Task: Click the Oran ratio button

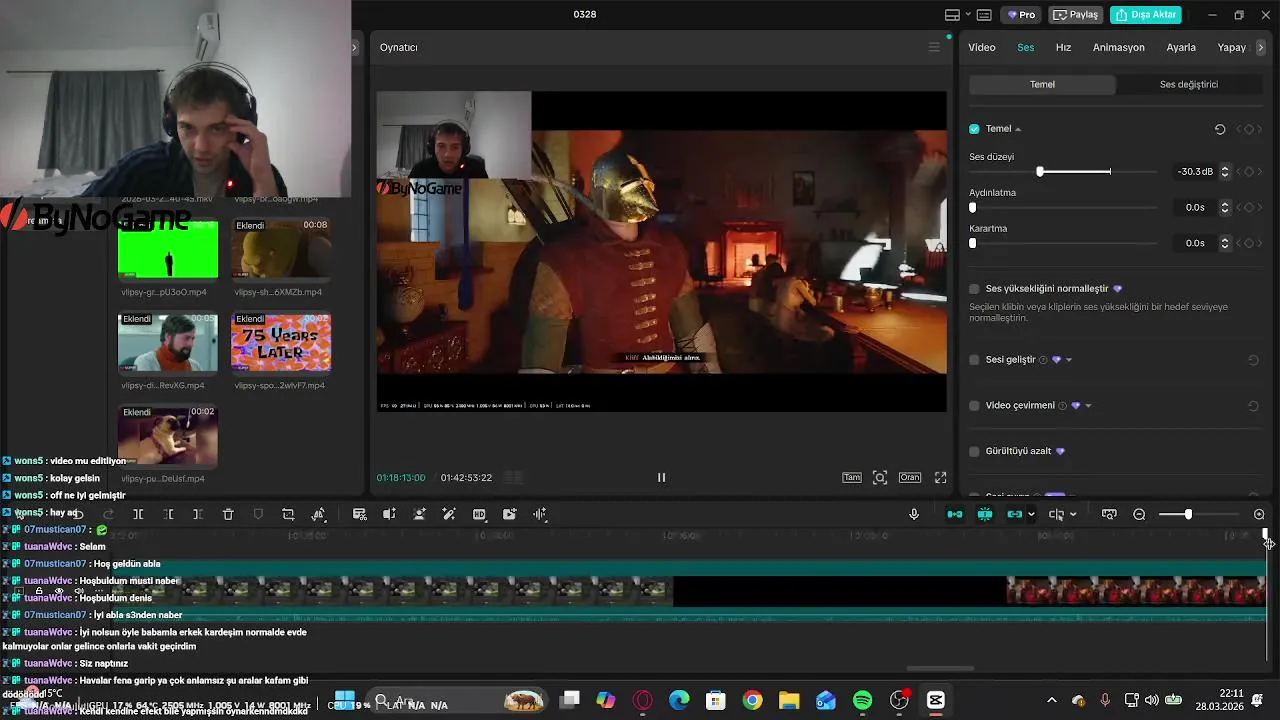Action: tap(909, 478)
